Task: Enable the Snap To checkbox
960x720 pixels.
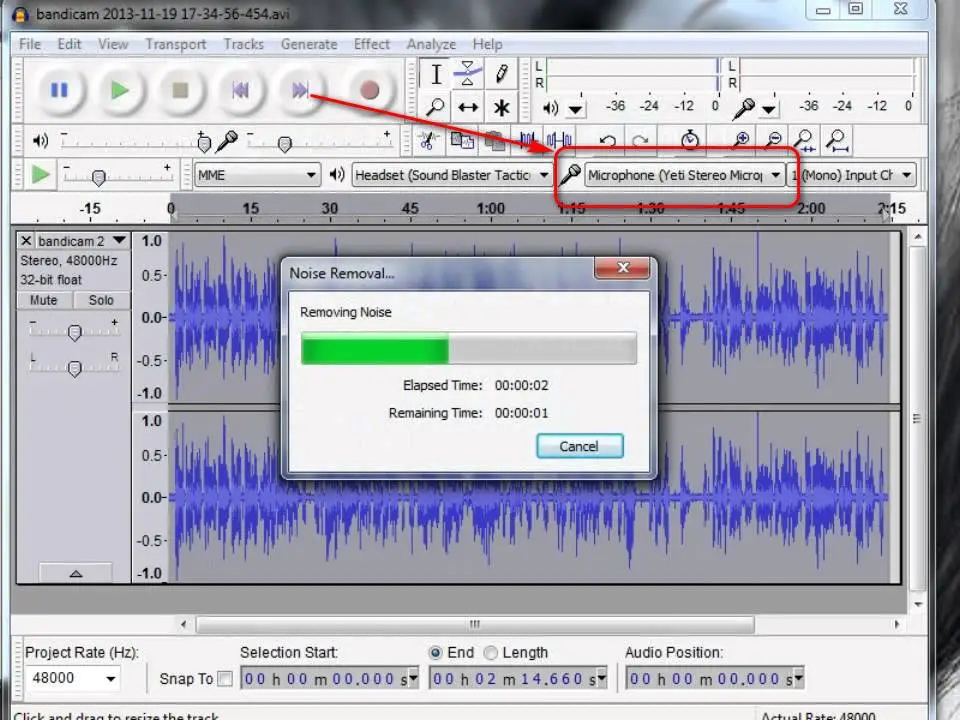Action: pos(225,679)
